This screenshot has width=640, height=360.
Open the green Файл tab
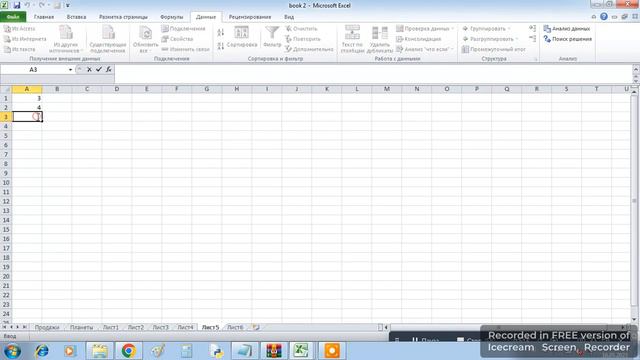coord(13,17)
